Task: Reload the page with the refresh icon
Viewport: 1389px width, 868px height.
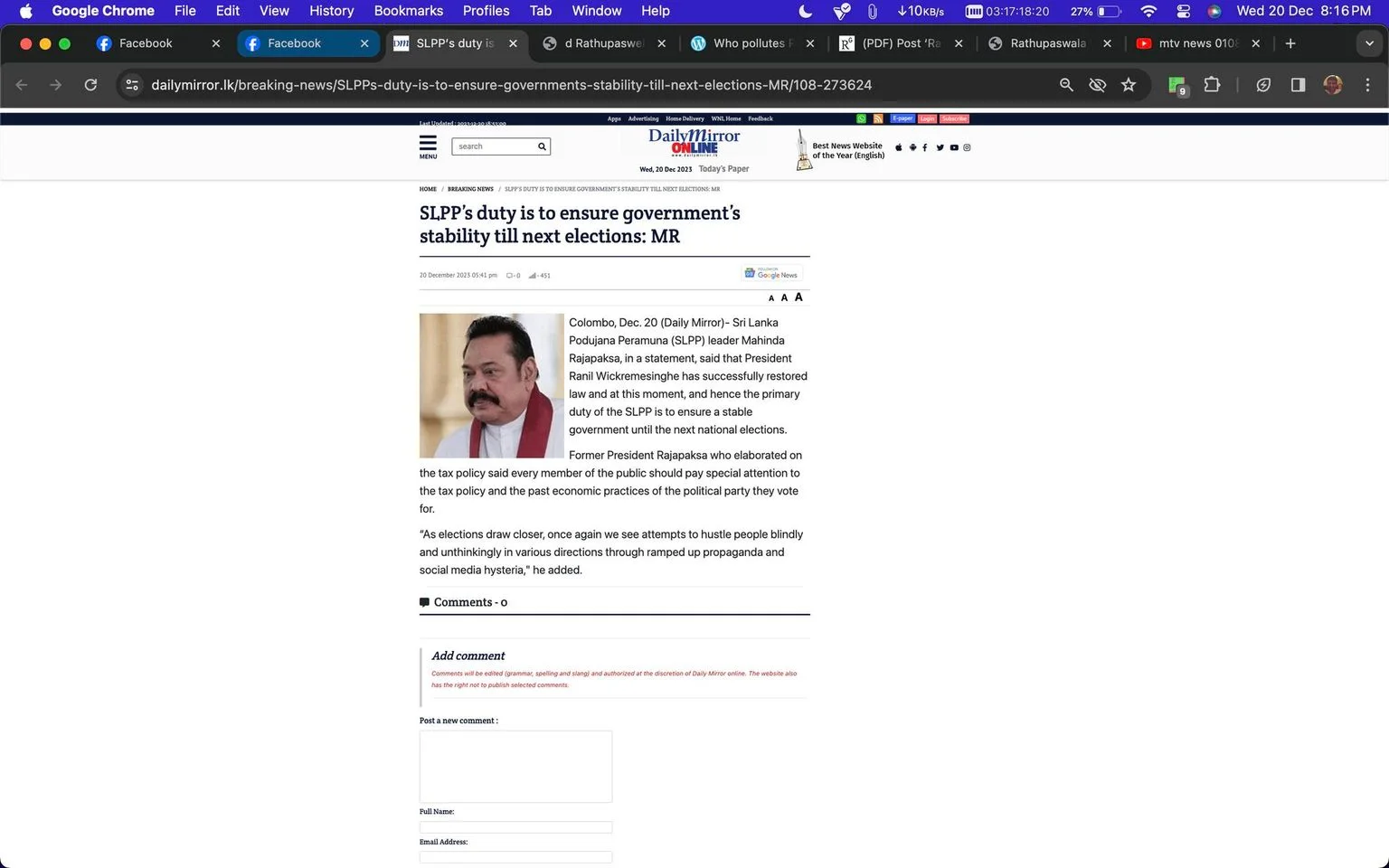Action: tap(90, 85)
